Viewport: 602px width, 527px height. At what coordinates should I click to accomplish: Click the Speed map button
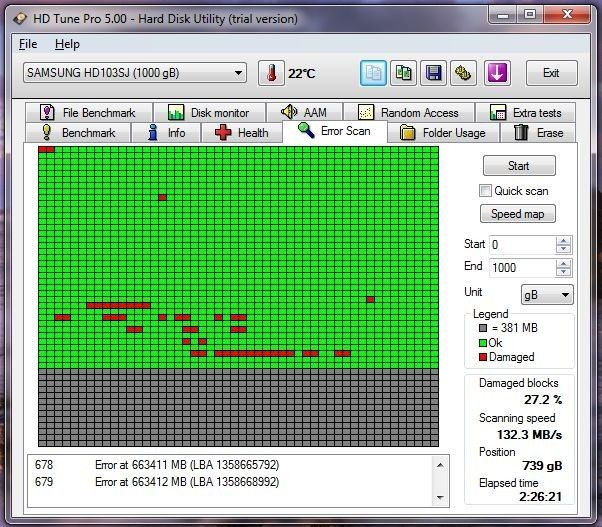click(518, 214)
